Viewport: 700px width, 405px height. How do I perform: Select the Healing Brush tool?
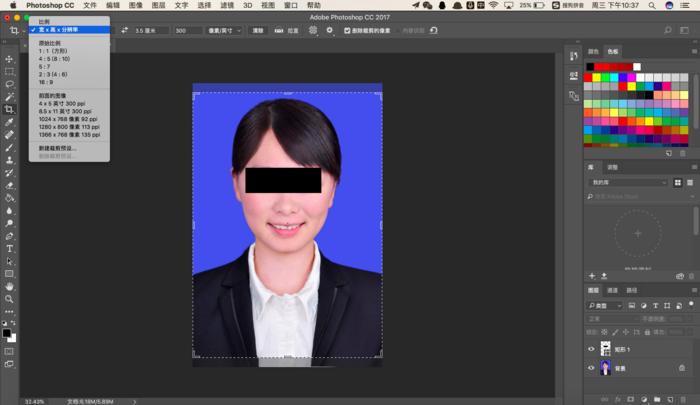pyautogui.click(x=9, y=134)
